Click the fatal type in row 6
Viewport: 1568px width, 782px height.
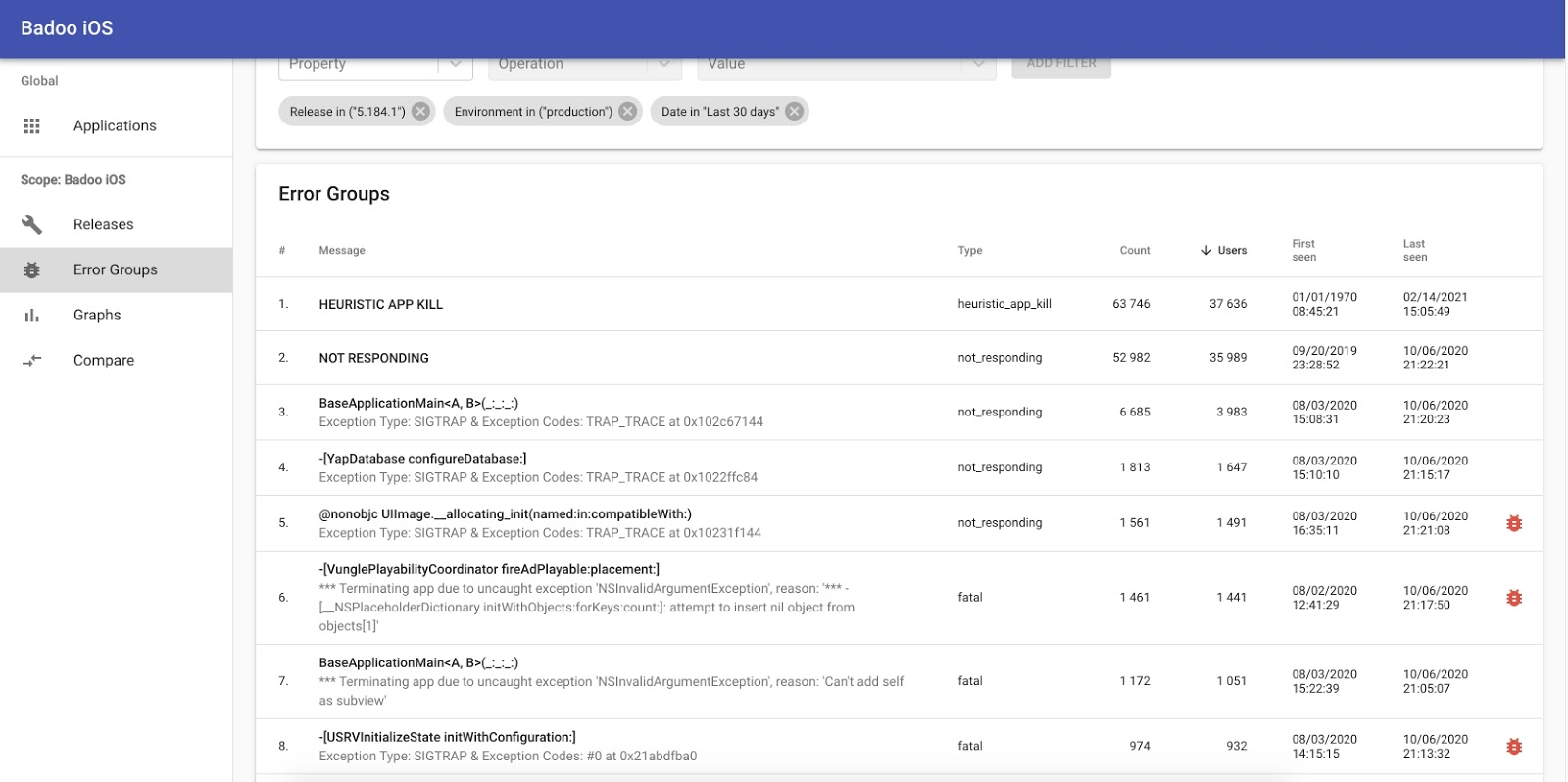click(970, 598)
